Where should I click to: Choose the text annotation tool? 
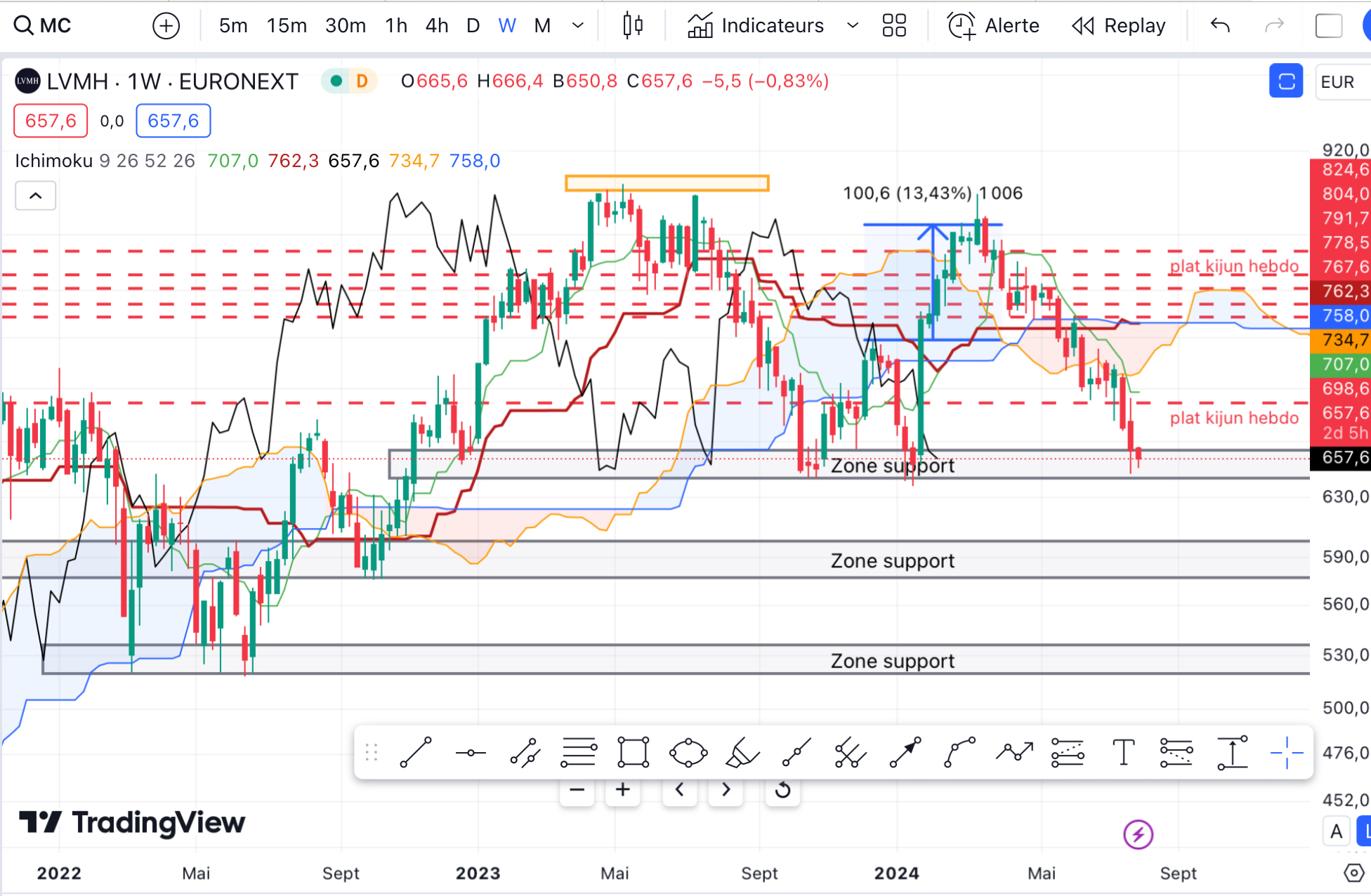click(x=1123, y=753)
